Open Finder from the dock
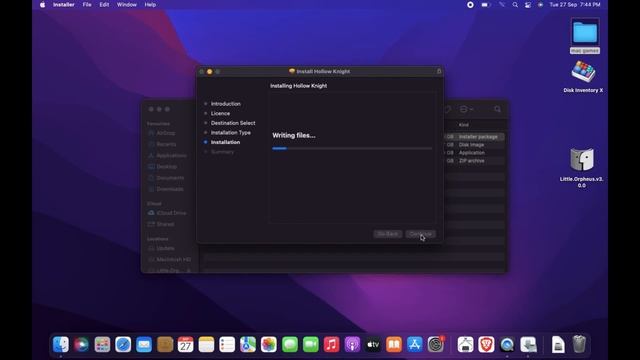640x360 pixels. (x=61, y=344)
